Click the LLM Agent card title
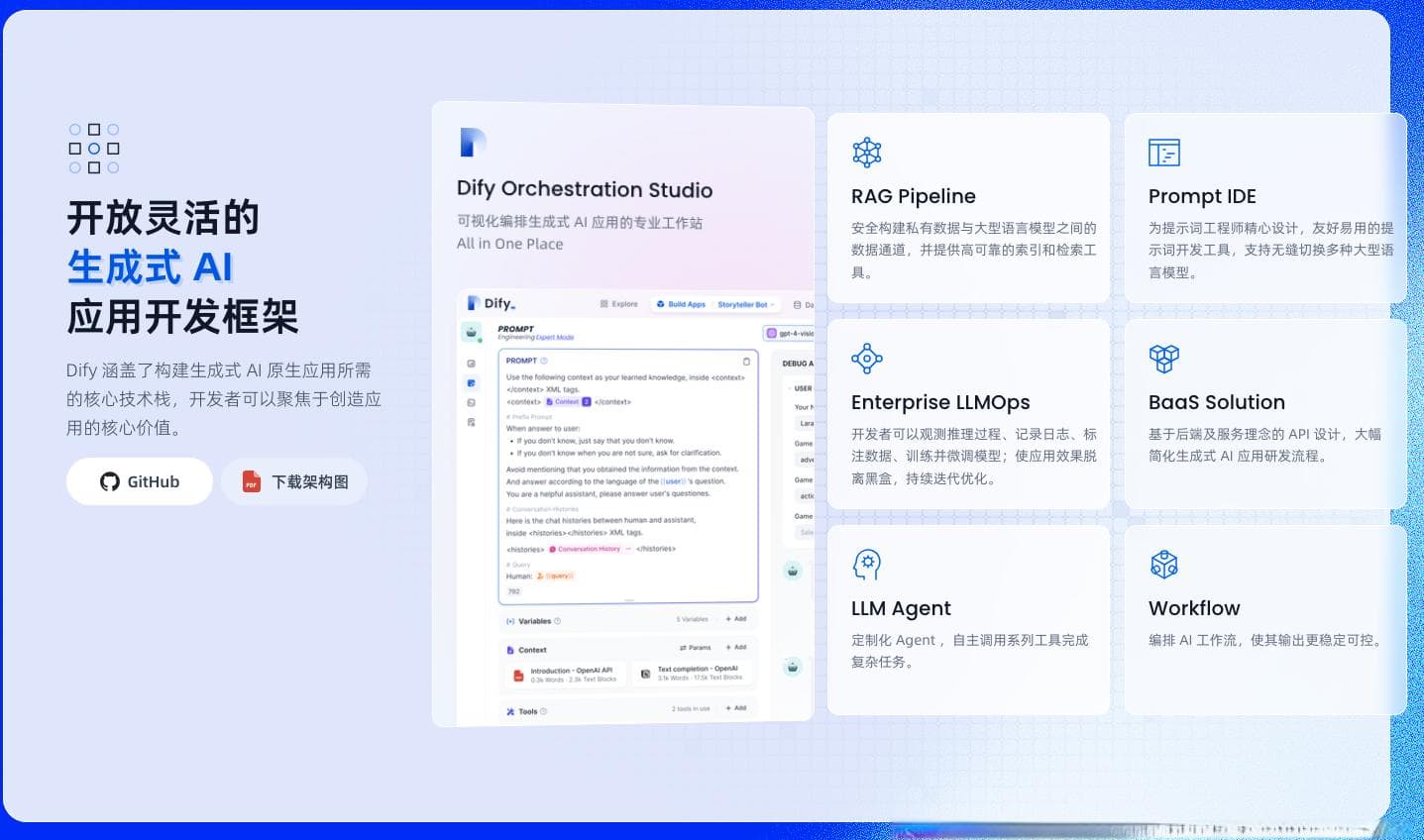This screenshot has height=840, width=1424. pos(901,608)
